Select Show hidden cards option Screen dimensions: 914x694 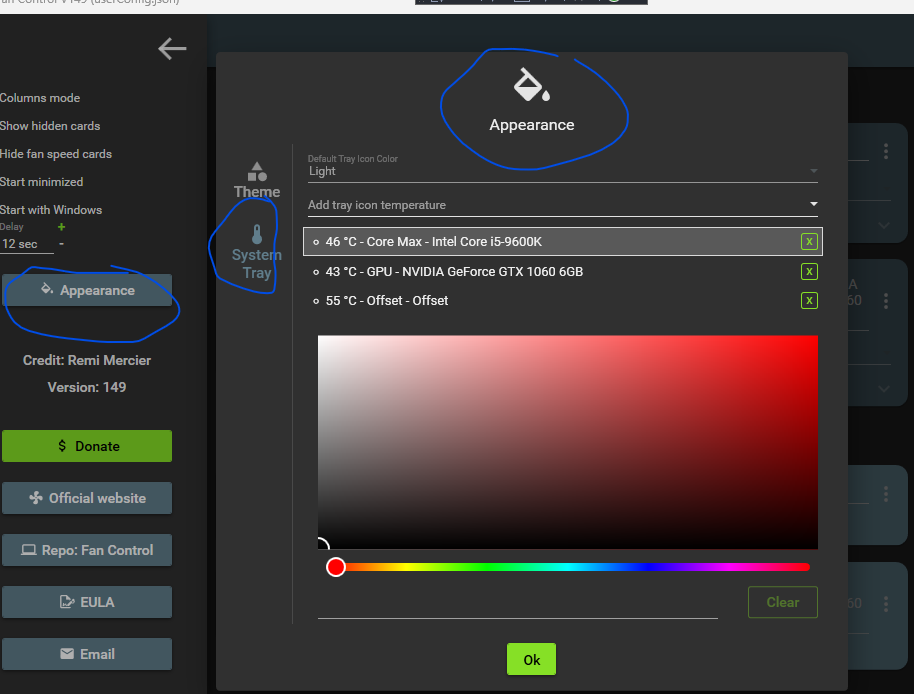pos(49,127)
